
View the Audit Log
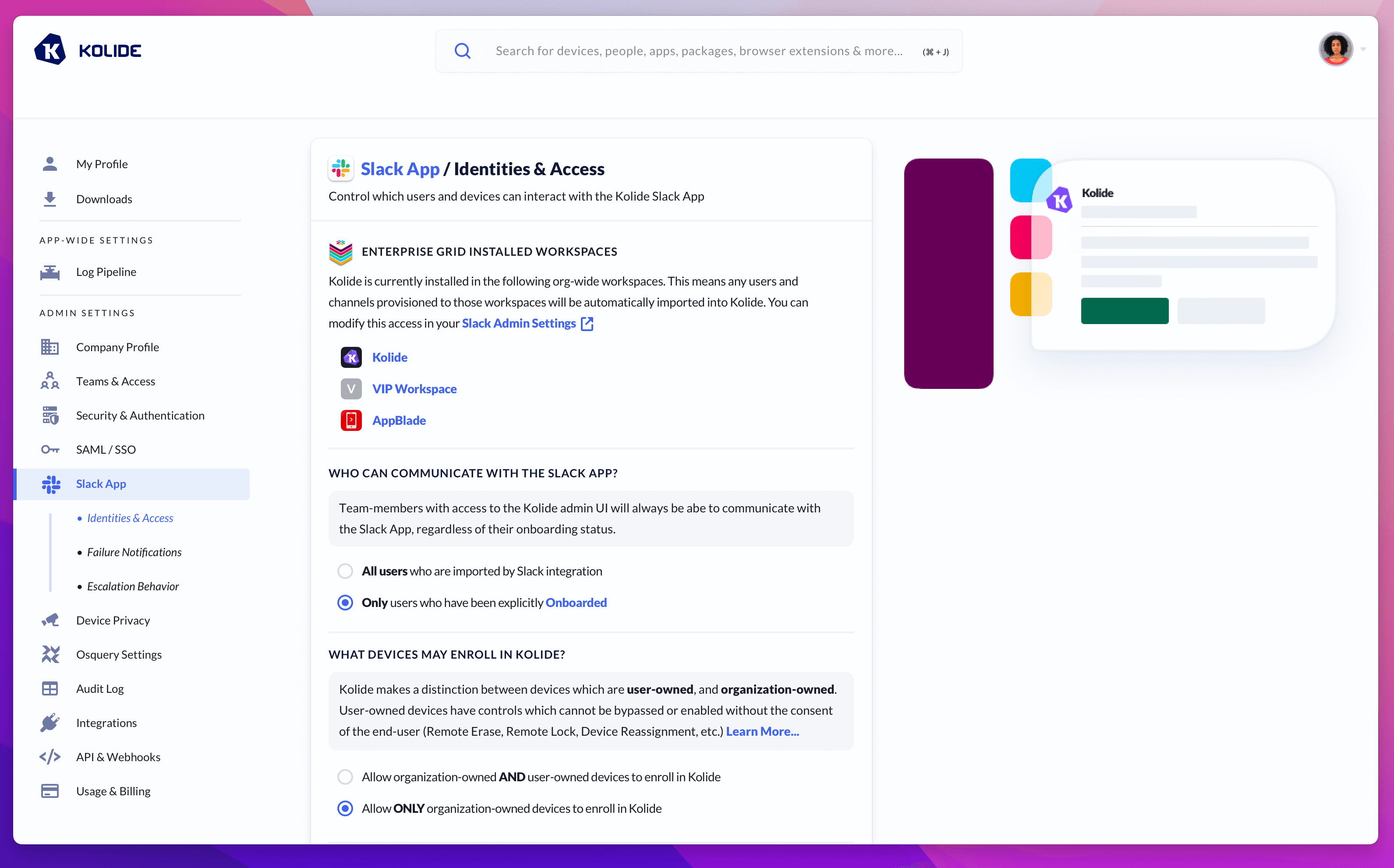pyautogui.click(x=100, y=689)
